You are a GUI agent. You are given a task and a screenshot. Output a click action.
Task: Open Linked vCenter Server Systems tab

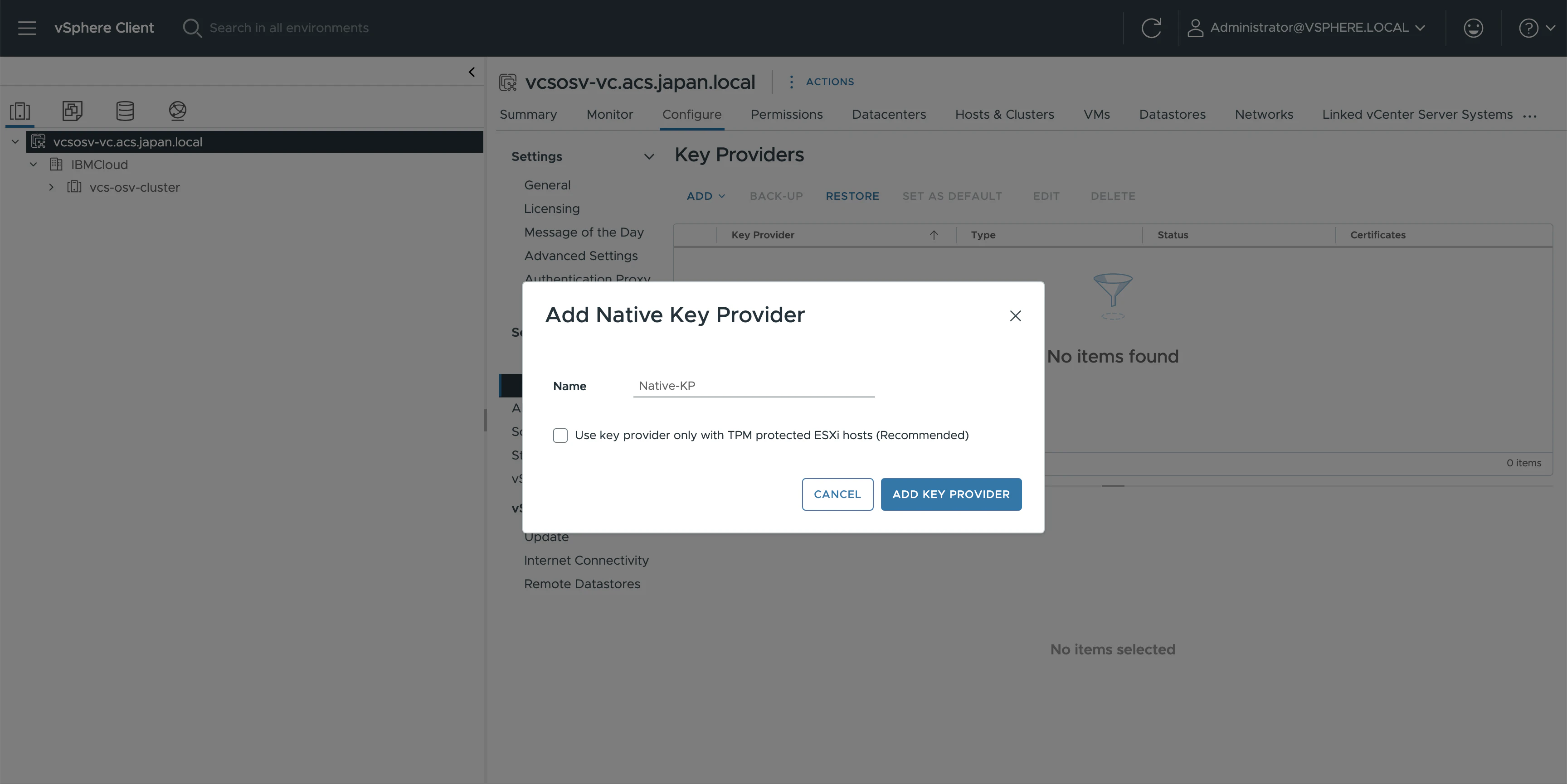pos(1417,114)
